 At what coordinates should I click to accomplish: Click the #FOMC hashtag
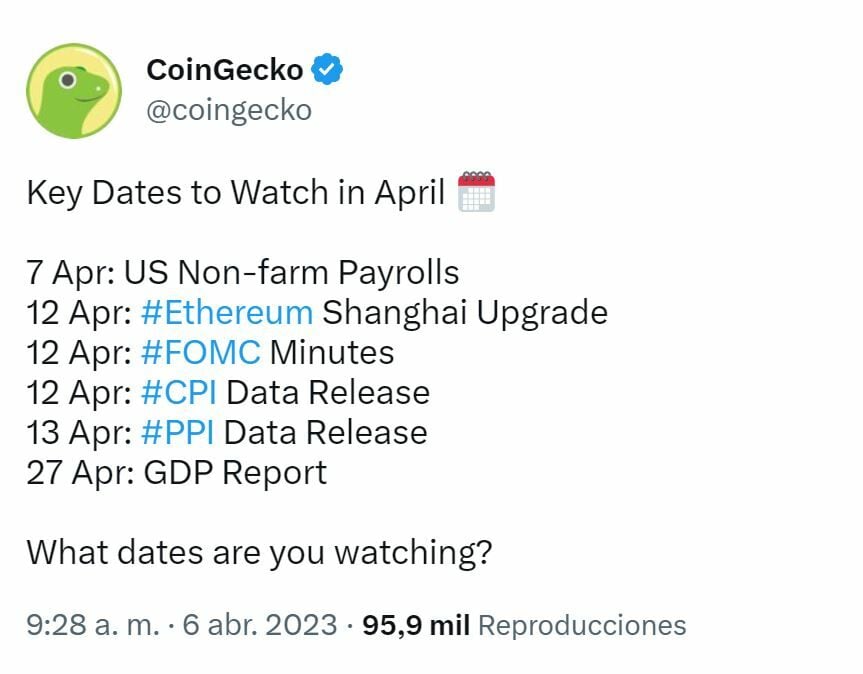click(201, 352)
